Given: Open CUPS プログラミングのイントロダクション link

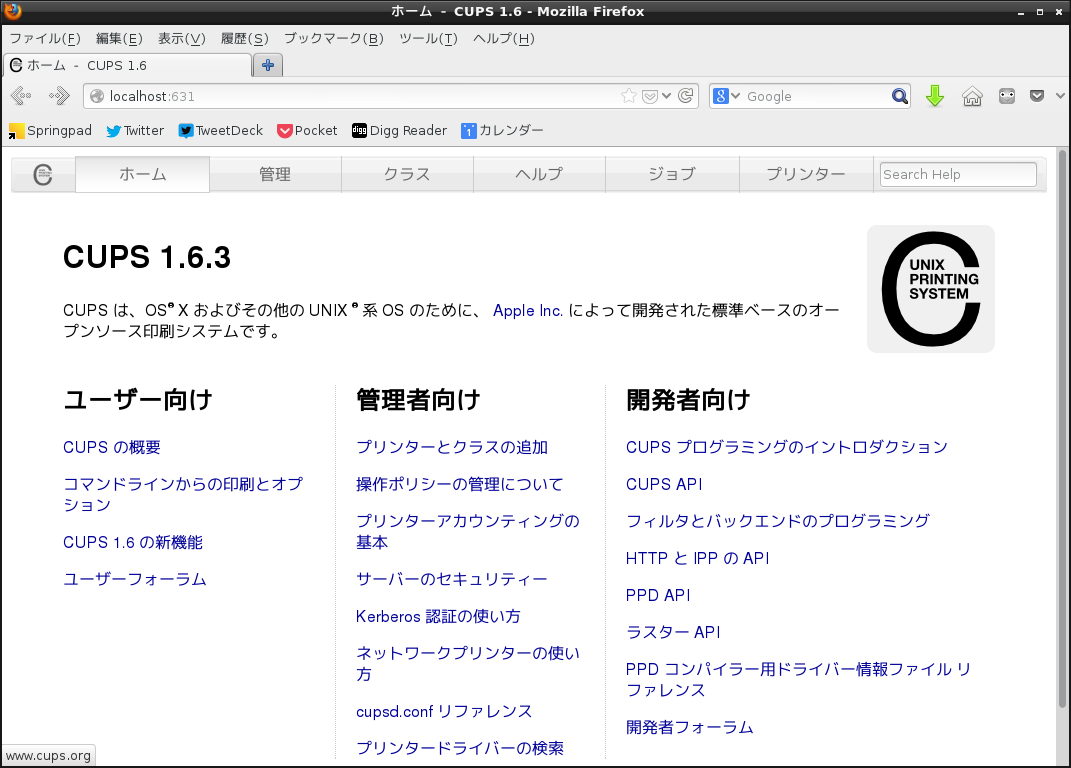Looking at the screenshot, I should click(787, 447).
